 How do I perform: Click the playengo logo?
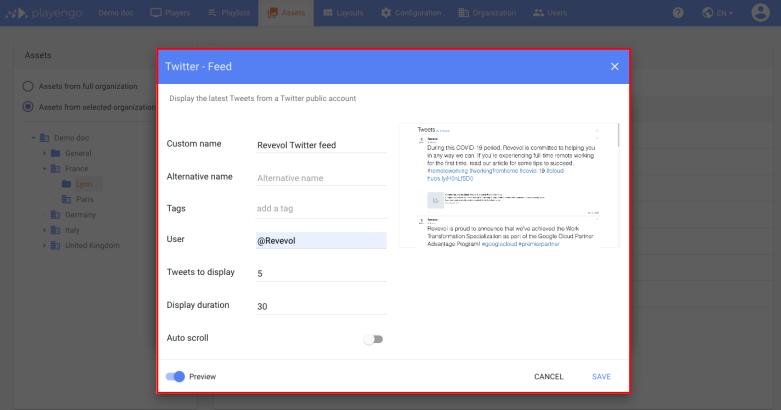coord(44,13)
